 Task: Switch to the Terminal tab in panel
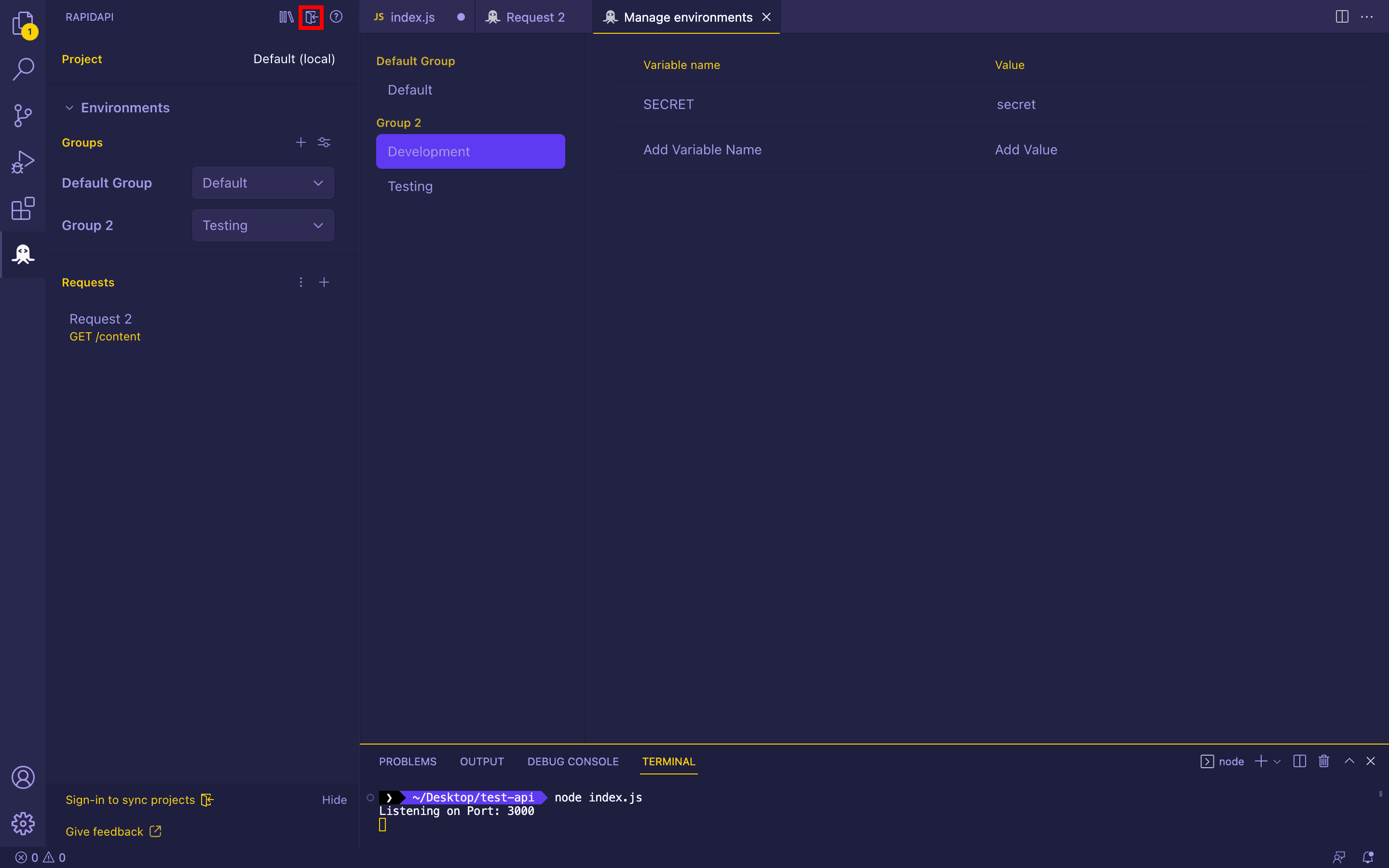click(x=667, y=761)
